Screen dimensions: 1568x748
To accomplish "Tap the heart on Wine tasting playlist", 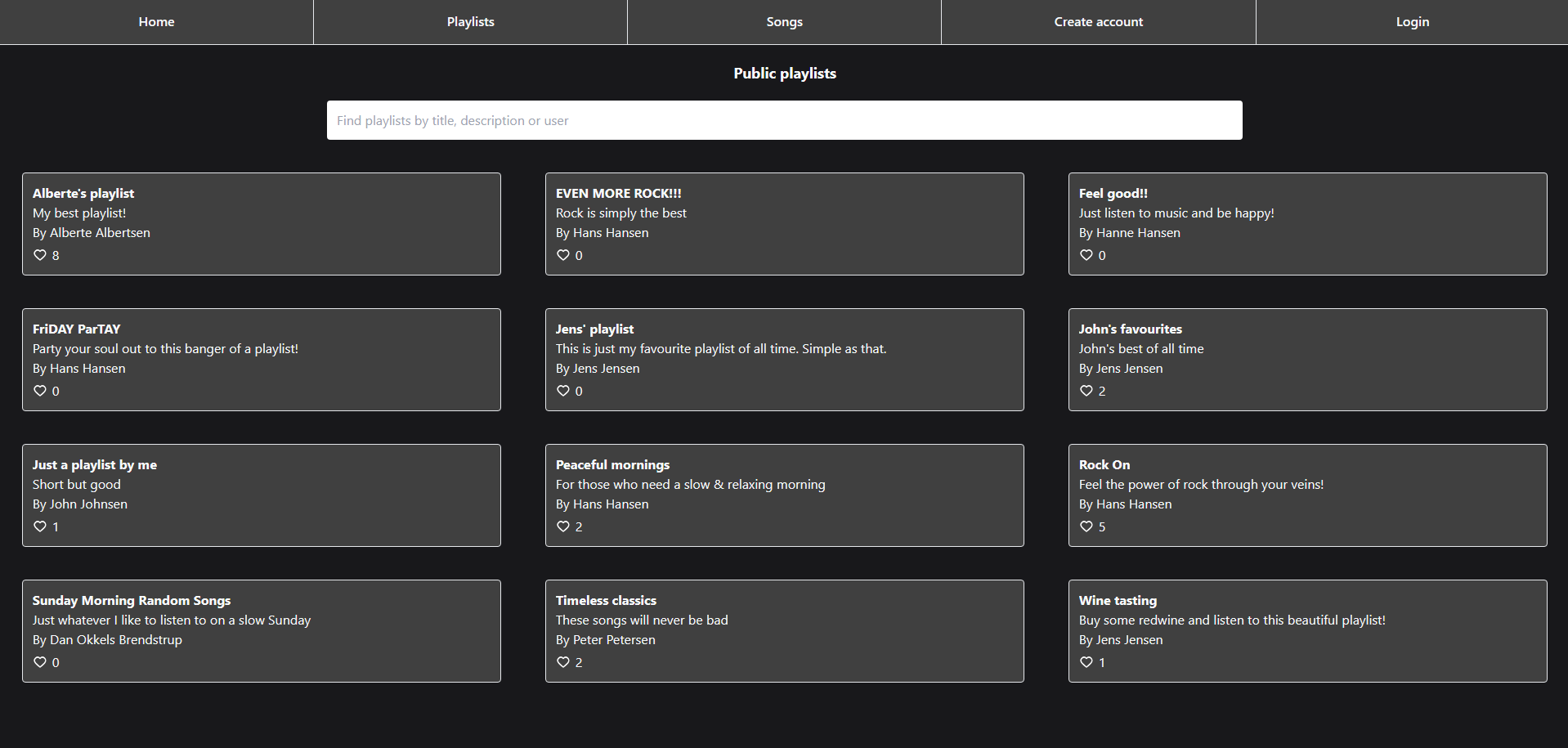I will click(x=1086, y=662).
